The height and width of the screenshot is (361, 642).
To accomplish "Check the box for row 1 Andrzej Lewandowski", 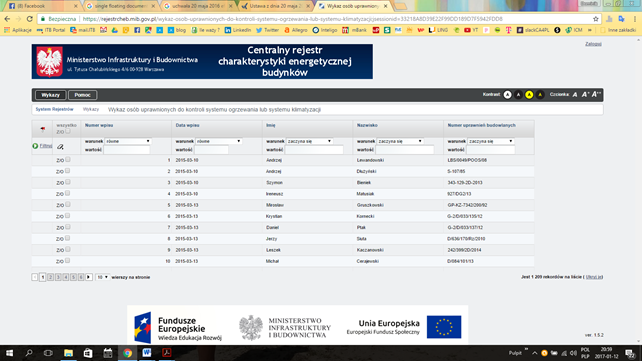I will tap(68, 160).
